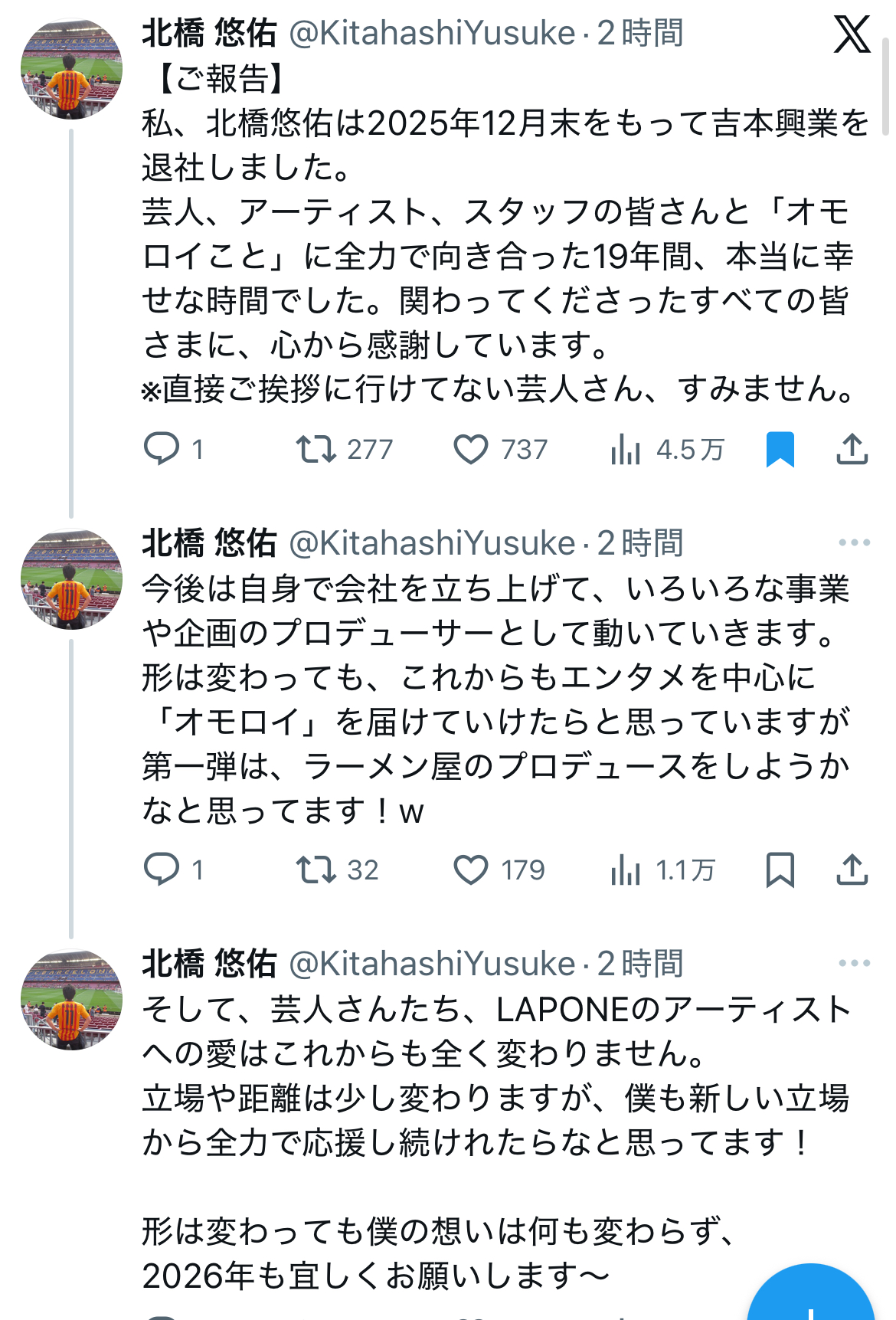Open the first post's profile avatar

[71, 69]
